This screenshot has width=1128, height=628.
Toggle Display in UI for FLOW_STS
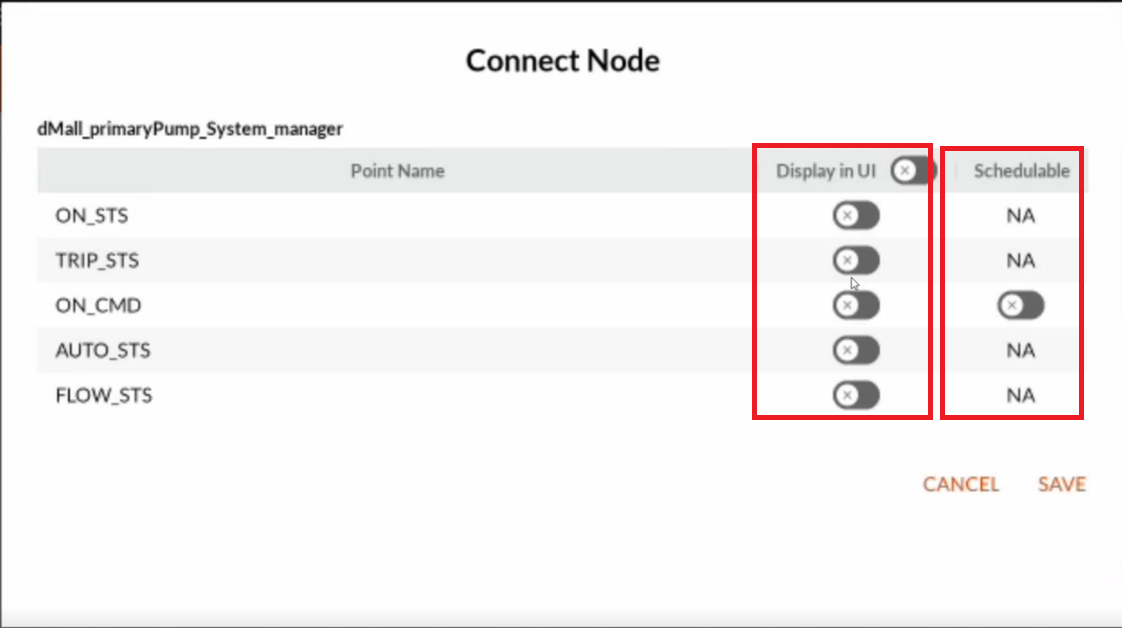(856, 395)
